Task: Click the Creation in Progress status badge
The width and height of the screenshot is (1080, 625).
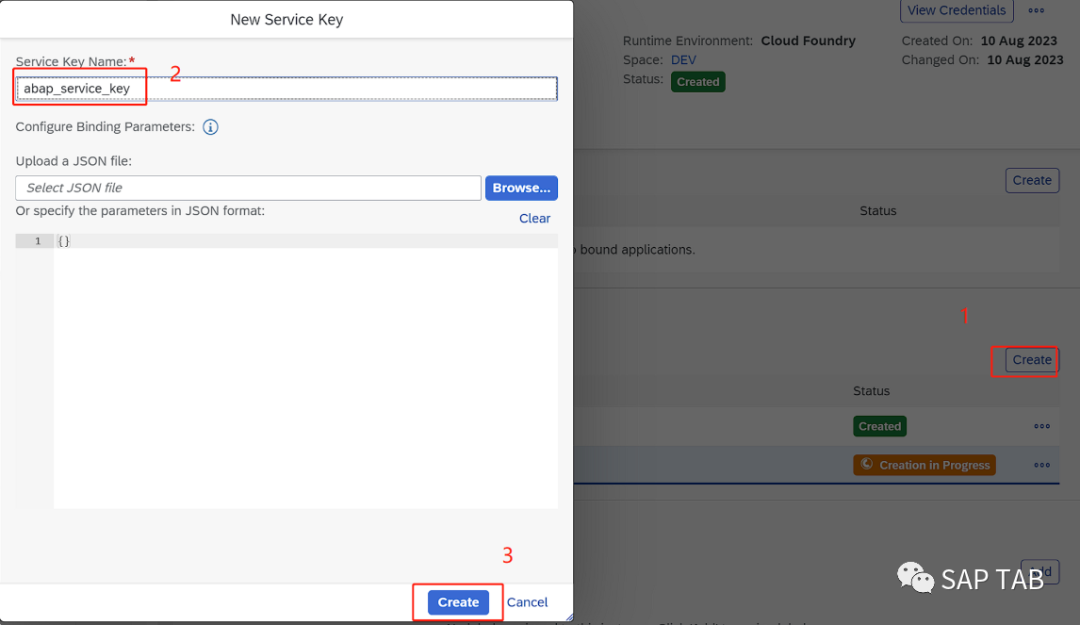Action: click(924, 465)
